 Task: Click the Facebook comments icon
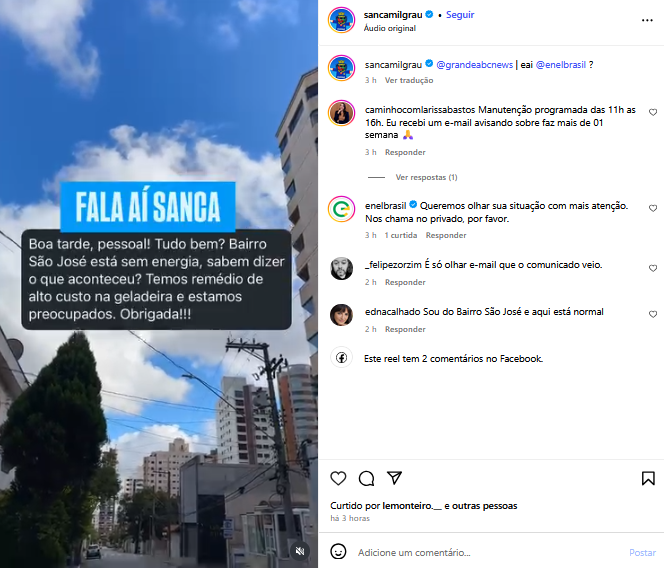(341, 358)
